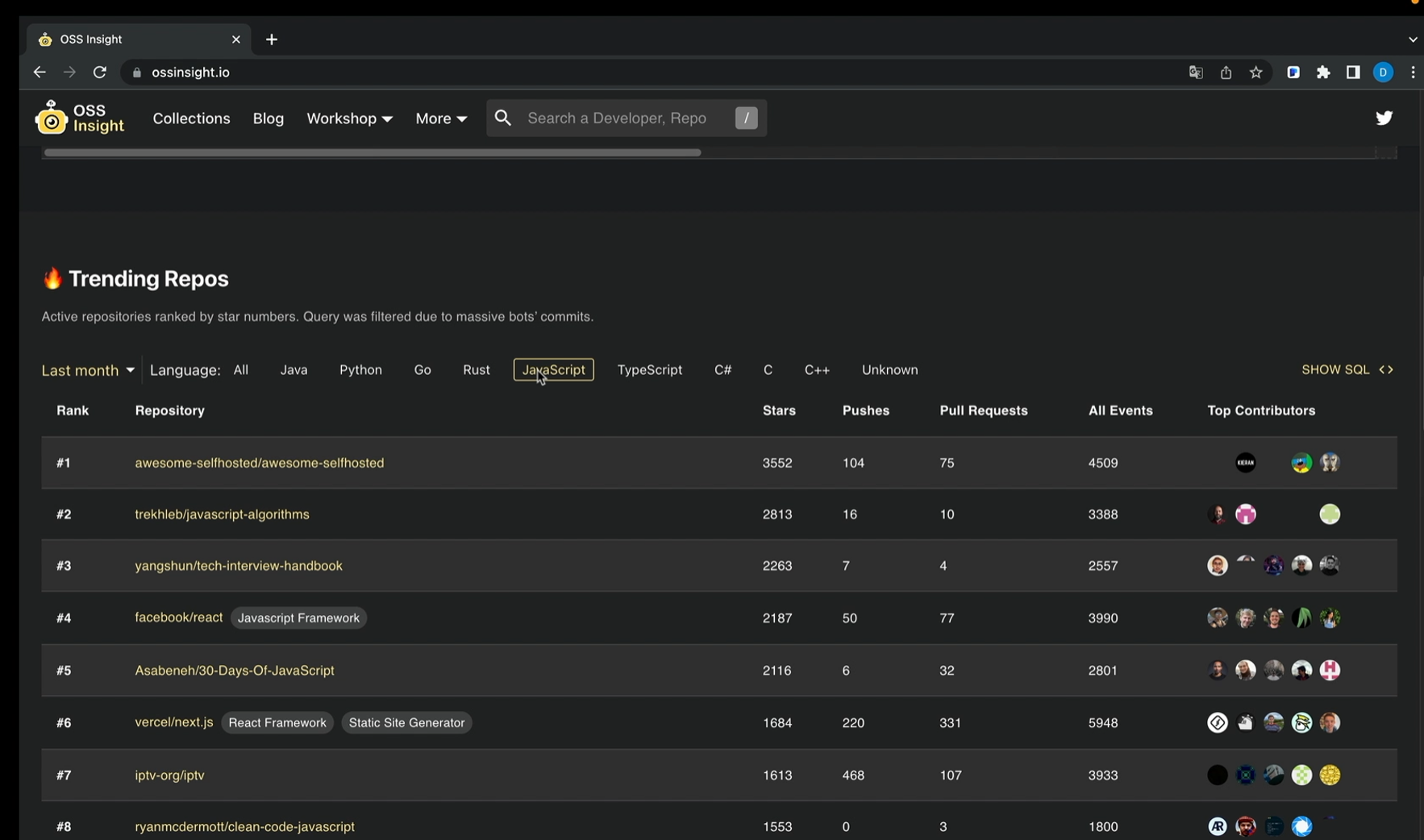Open the translate page icon
This screenshot has width=1424, height=840.
point(1196,73)
